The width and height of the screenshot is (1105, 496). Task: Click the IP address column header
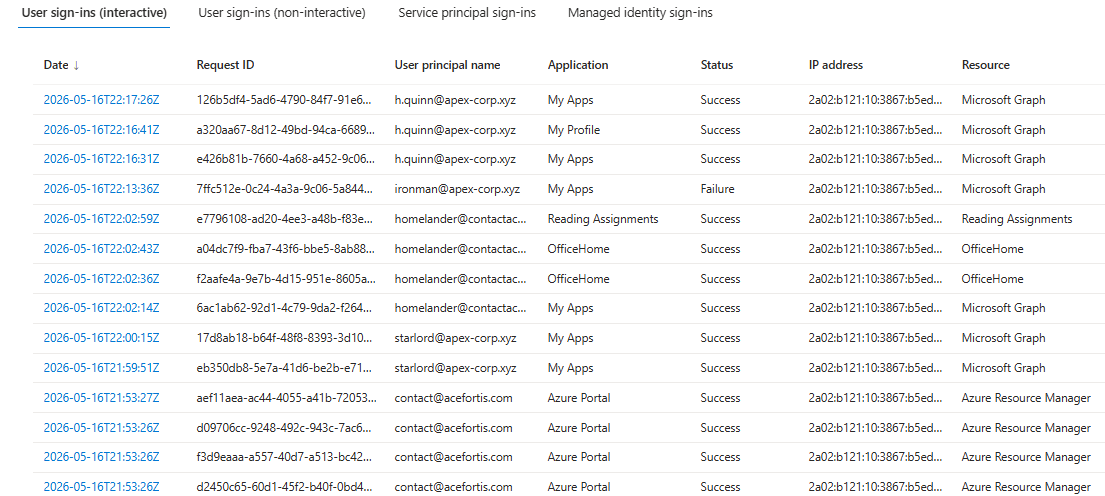coord(836,65)
